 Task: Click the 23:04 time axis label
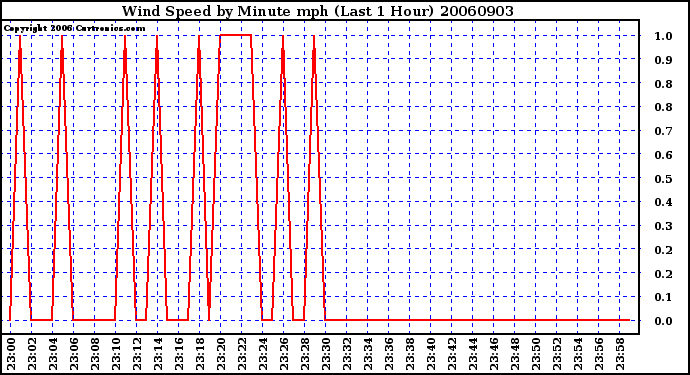click(53, 355)
